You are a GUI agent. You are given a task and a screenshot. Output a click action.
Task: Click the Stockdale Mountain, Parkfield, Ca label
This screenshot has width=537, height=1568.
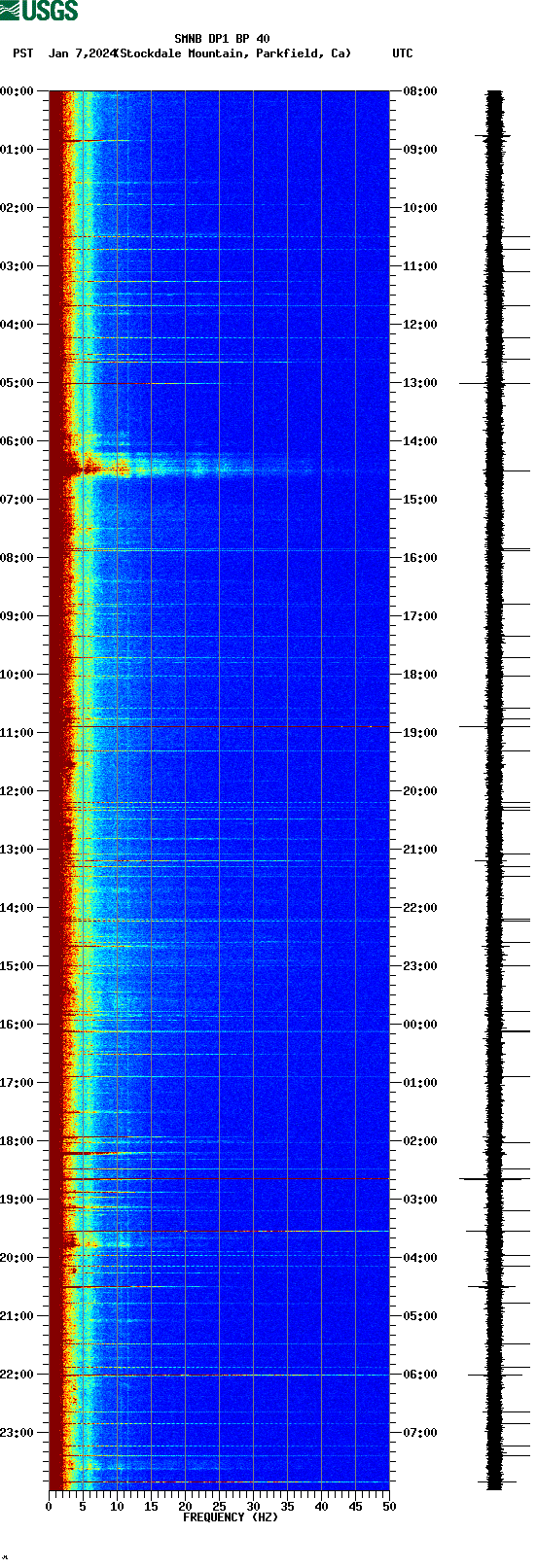[x=233, y=53]
